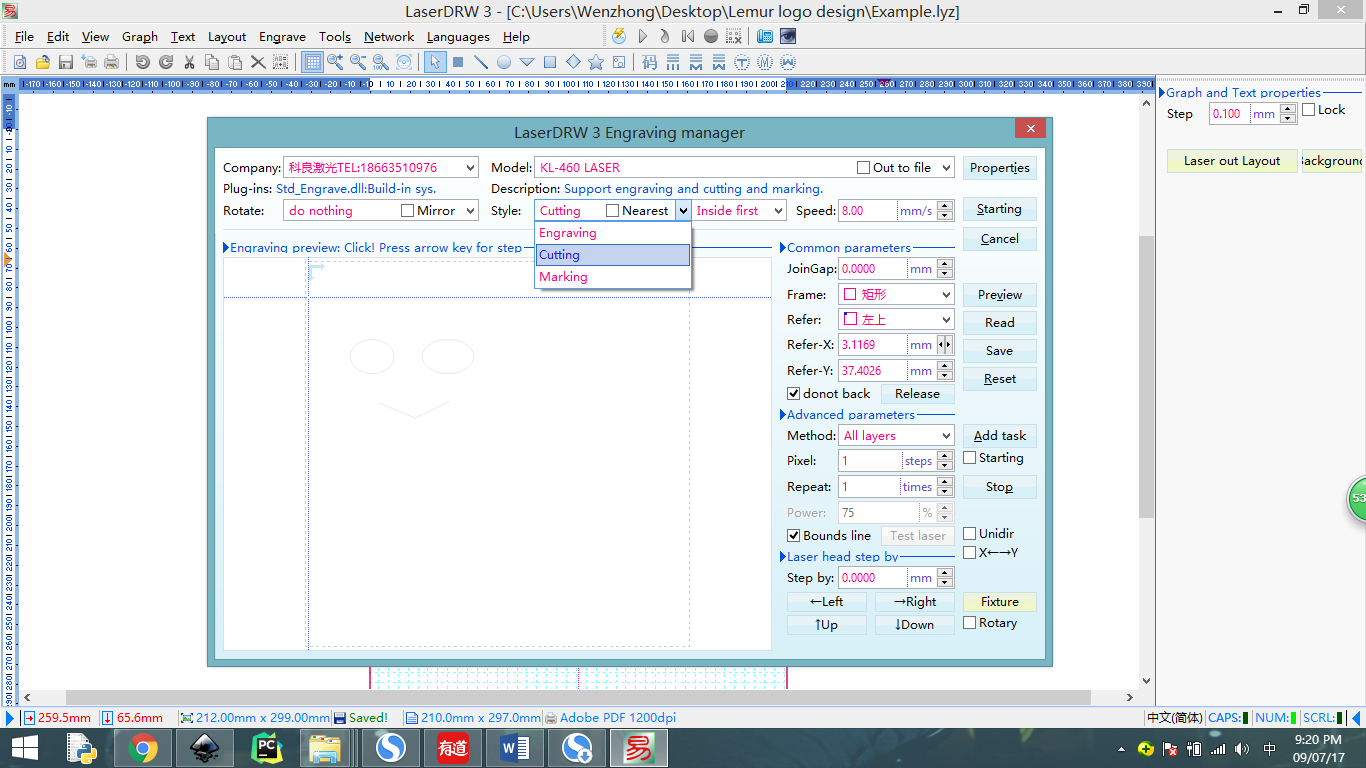The width and height of the screenshot is (1366, 768).
Task: Click the Add task button
Action: tap(999, 436)
